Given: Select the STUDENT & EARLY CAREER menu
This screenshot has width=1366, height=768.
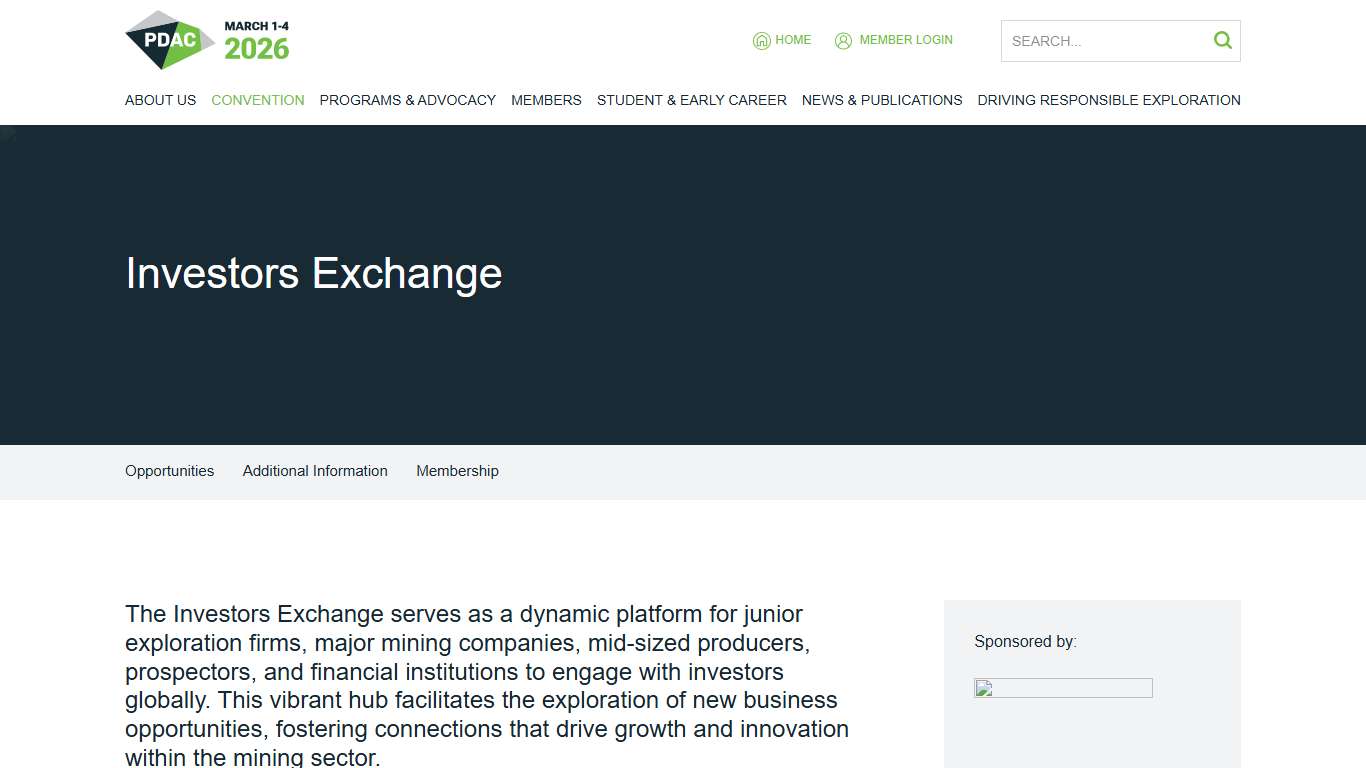Looking at the screenshot, I should click(691, 100).
